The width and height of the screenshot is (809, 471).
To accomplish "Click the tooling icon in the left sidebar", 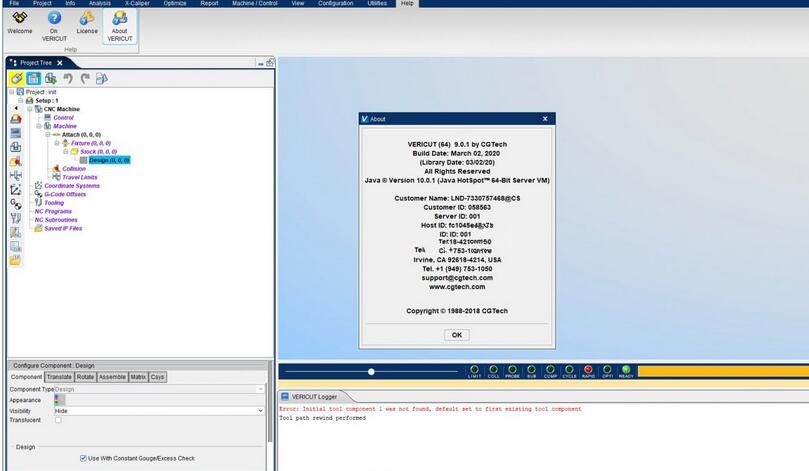I will coord(15,219).
